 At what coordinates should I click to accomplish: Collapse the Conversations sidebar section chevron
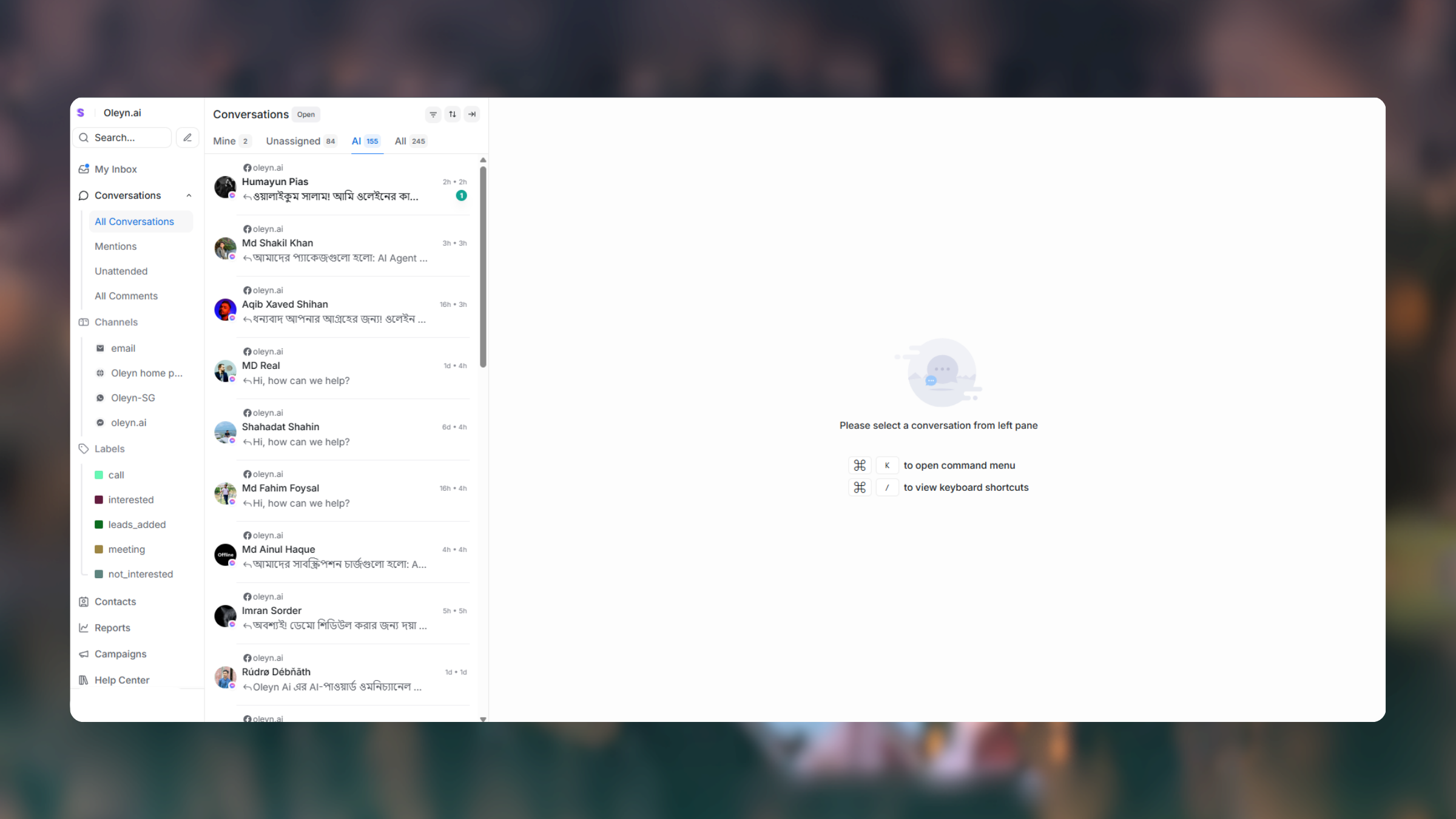pyautogui.click(x=189, y=195)
